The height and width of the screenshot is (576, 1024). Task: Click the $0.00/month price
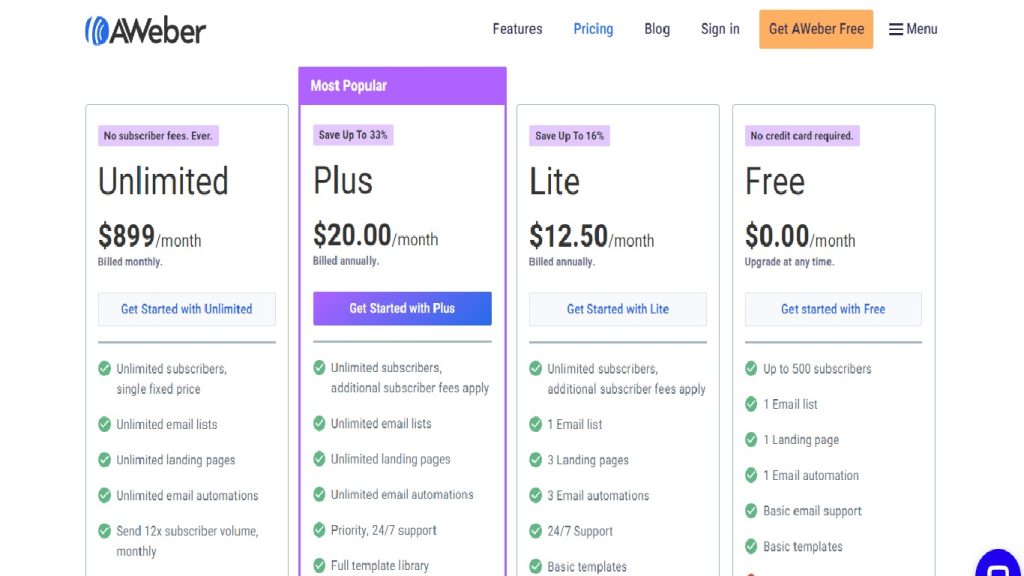(800, 236)
